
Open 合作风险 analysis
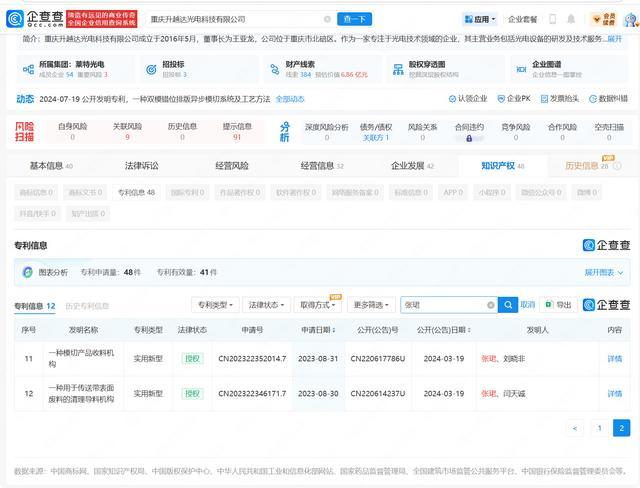click(x=562, y=132)
